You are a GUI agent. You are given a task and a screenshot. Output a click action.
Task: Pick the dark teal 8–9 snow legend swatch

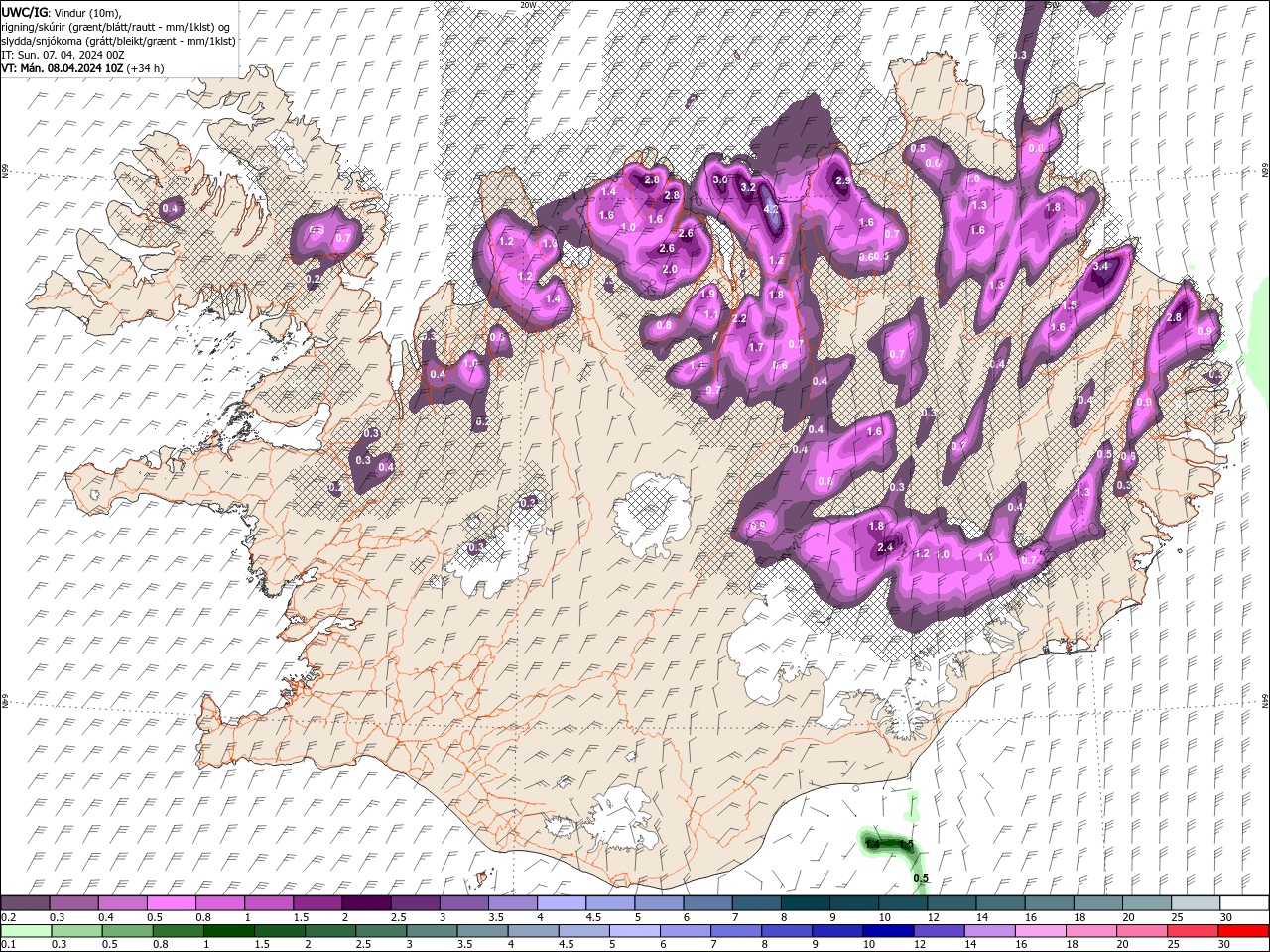pos(805,903)
